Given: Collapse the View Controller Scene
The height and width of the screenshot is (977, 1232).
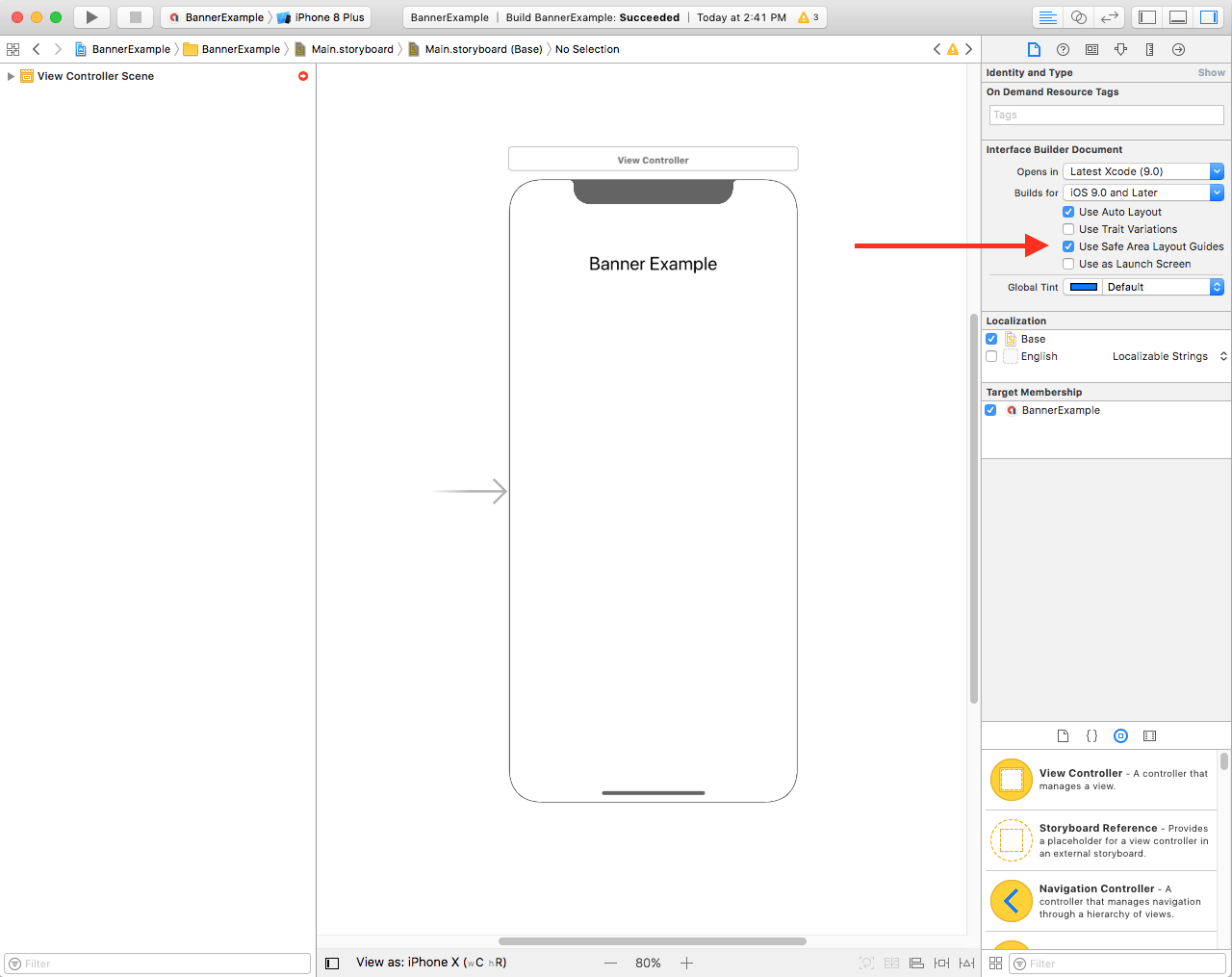Looking at the screenshot, I should point(11,76).
